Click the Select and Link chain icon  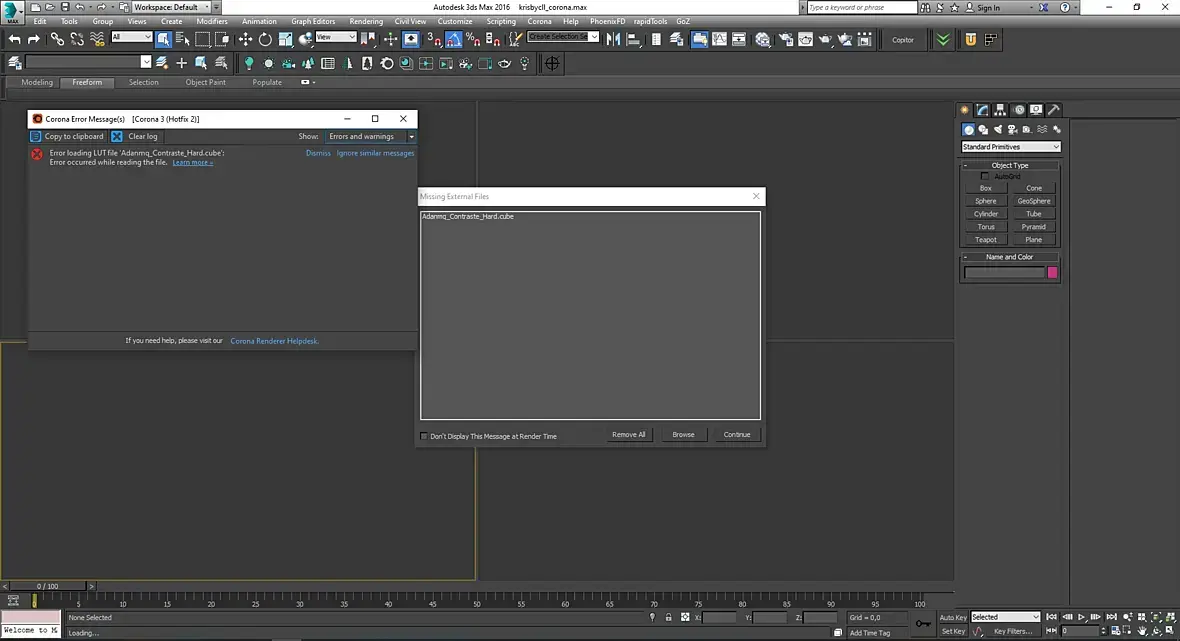(57, 39)
